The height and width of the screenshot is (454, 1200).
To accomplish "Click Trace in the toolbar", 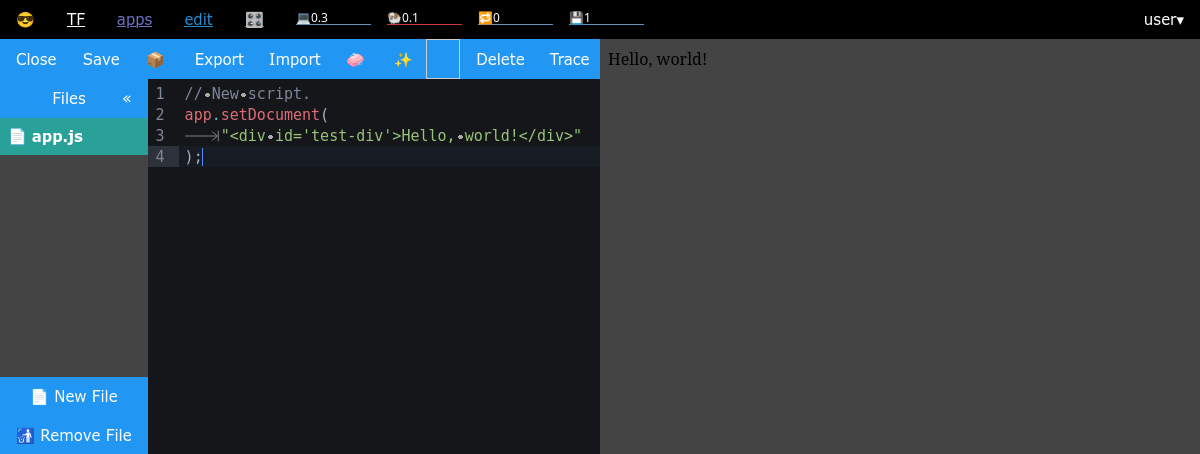I will [x=569, y=59].
